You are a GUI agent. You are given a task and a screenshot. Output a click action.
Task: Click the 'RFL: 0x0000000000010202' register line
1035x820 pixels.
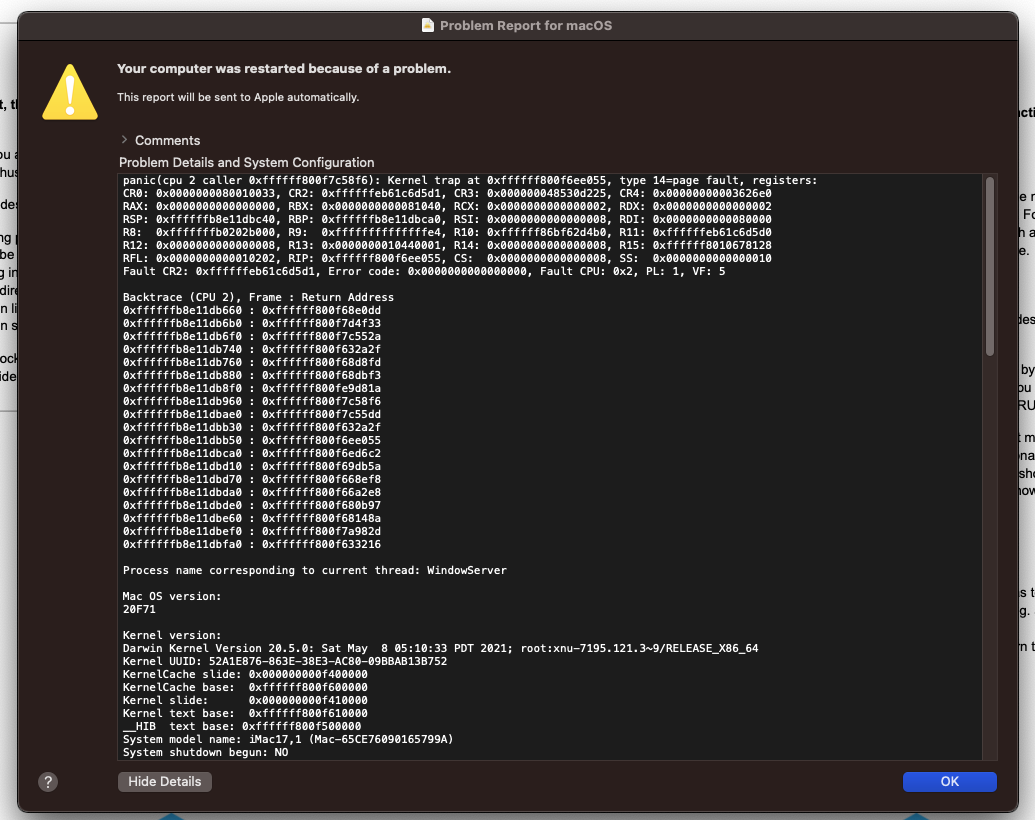[447, 258]
